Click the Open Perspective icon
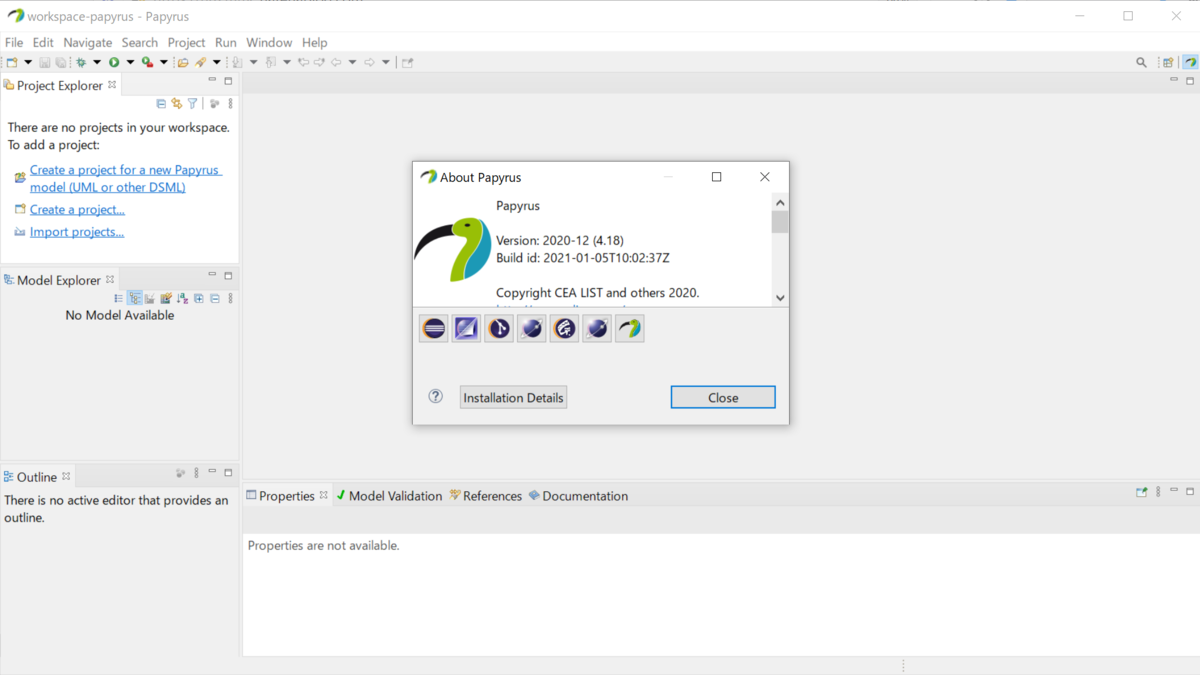1200x675 pixels. click(1168, 62)
